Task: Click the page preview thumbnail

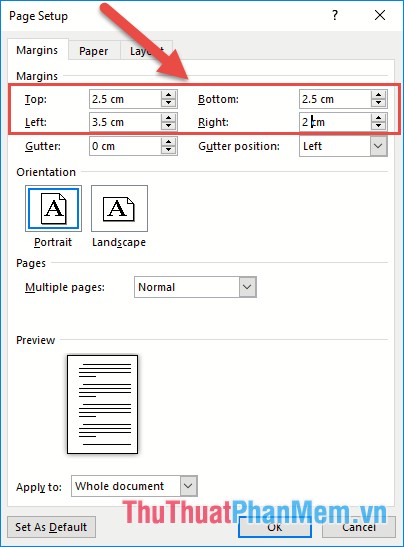Action: click(x=103, y=404)
